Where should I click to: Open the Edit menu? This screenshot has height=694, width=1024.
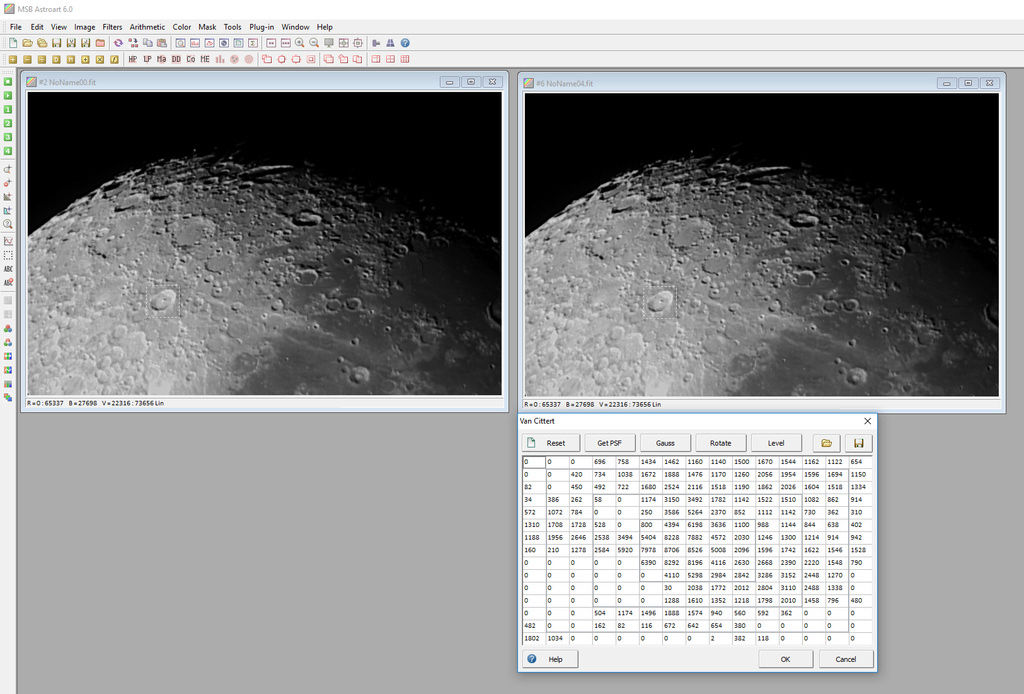pos(37,27)
